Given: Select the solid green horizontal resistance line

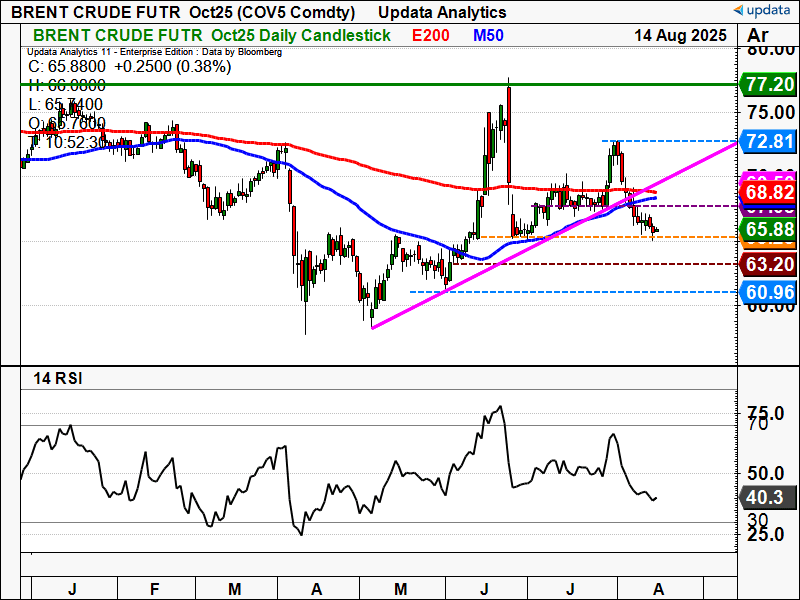Looking at the screenshot, I should pyautogui.click(x=379, y=85).
